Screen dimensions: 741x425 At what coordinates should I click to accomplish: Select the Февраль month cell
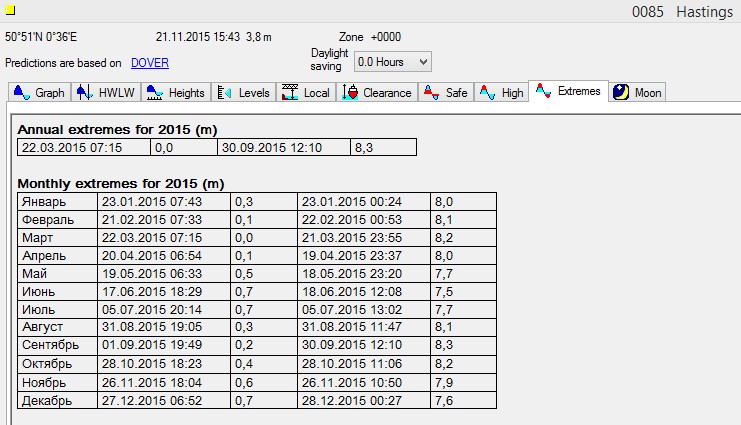click(x=57, y=220)
